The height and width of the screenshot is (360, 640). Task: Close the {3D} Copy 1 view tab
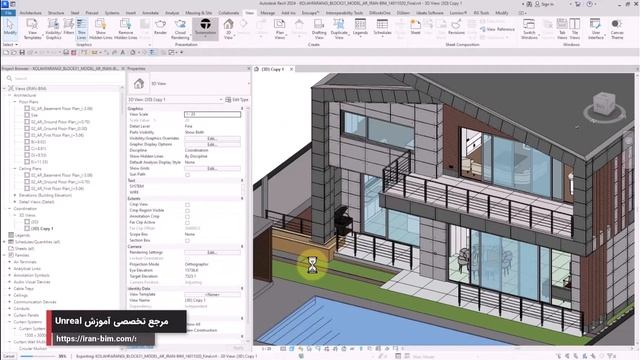pos(291,69)
